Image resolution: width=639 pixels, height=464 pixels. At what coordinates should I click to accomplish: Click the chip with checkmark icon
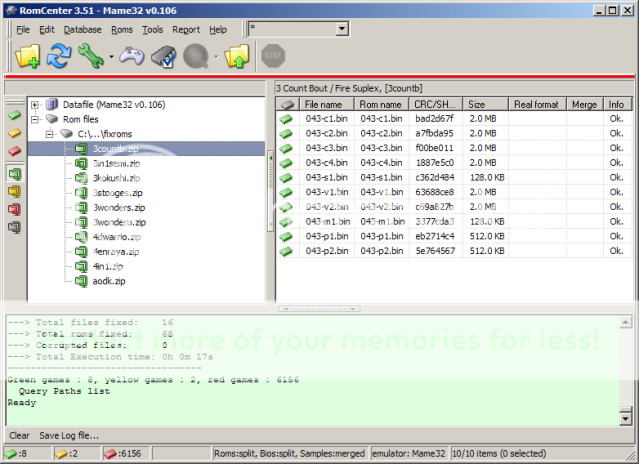pos(163,57)
